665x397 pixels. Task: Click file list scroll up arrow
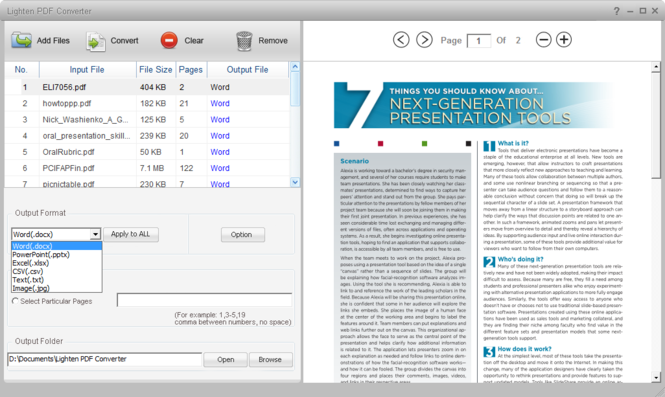(295, 67)
